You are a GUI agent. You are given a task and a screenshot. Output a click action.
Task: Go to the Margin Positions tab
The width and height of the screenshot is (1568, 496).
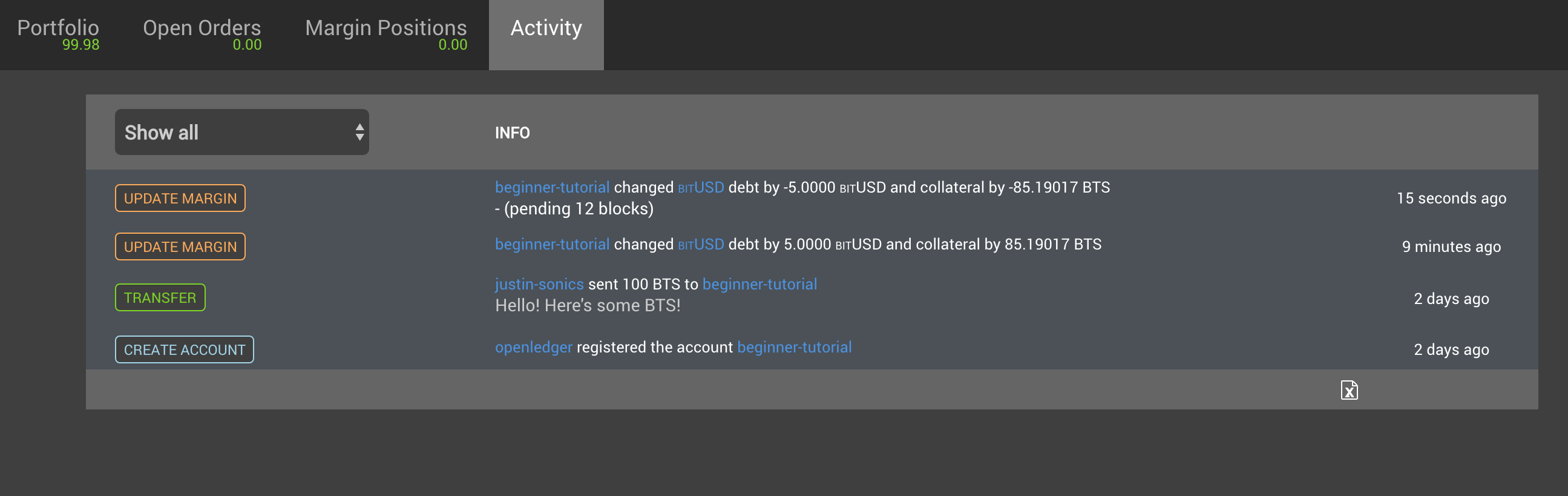click(x=386, y=34)
